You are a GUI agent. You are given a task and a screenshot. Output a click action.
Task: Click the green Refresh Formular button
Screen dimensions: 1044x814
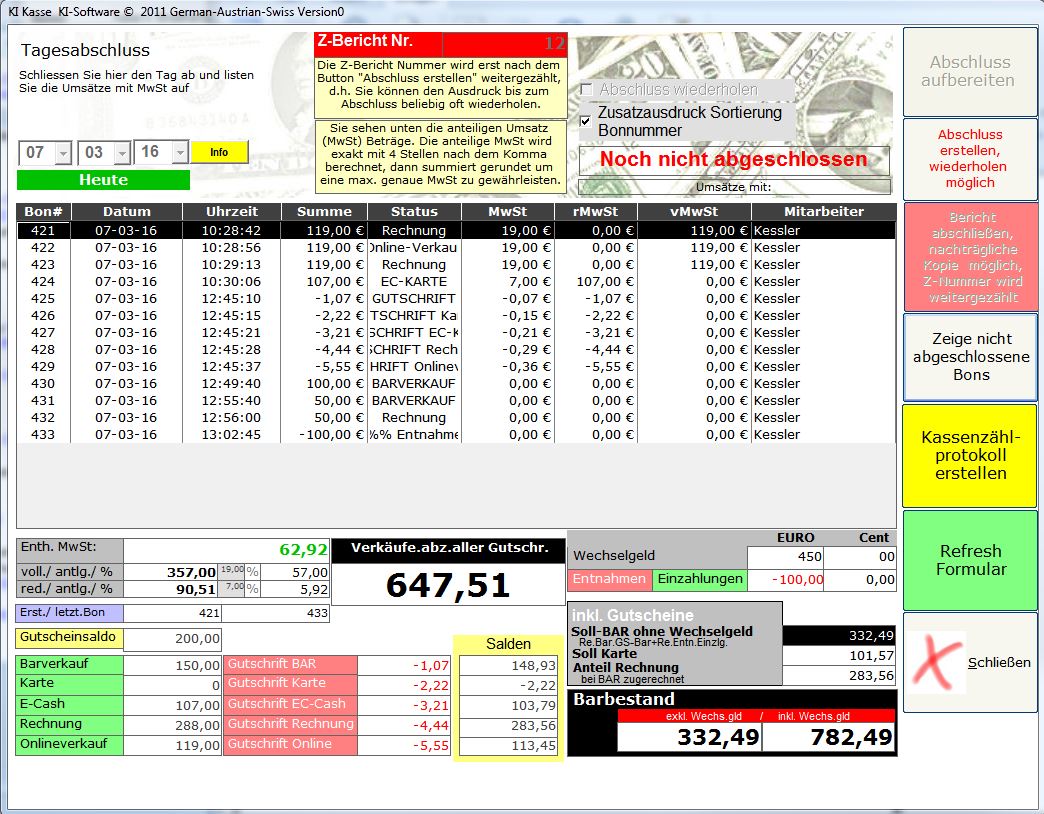point(968,560)
